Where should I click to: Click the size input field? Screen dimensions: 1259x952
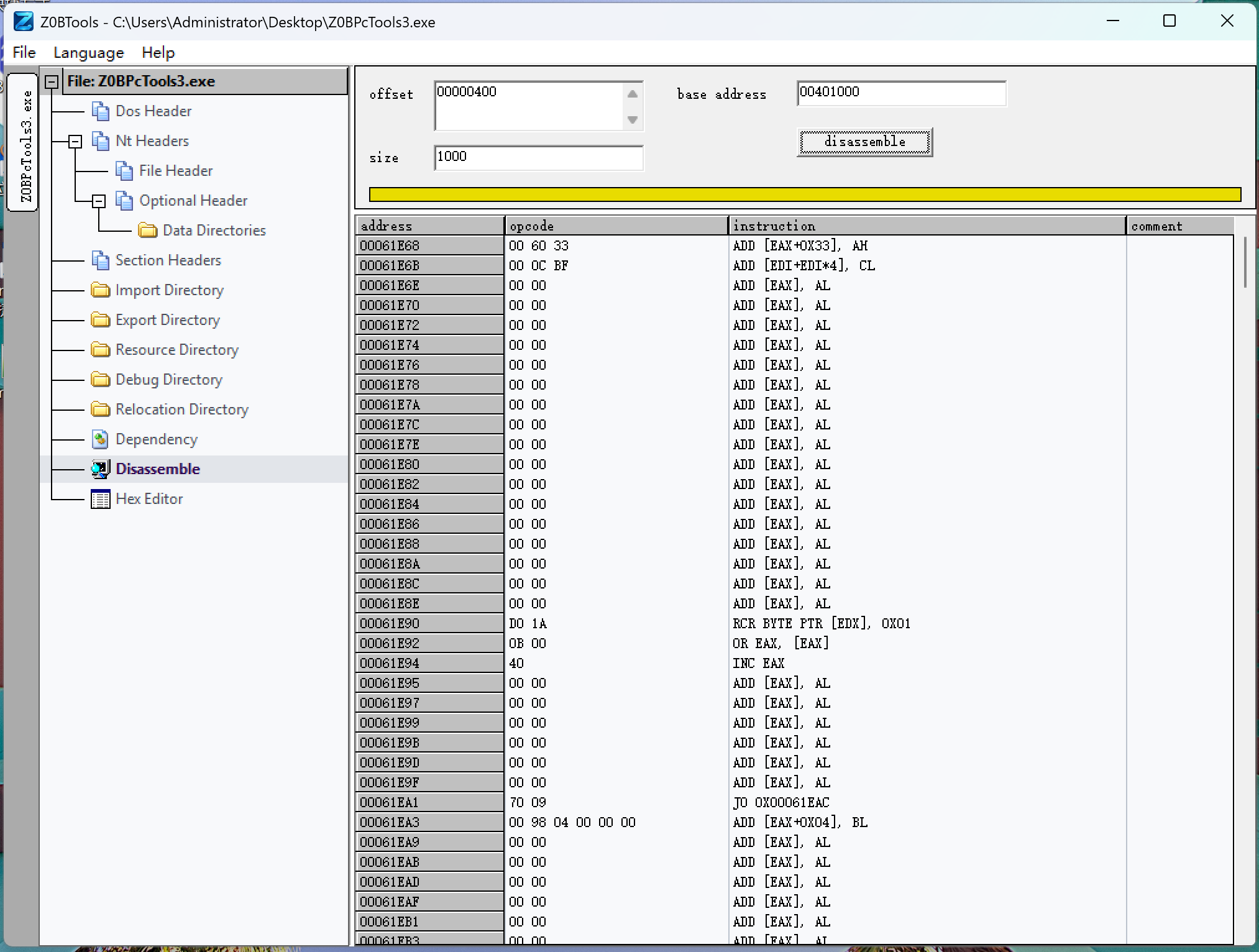coord(539,157)
